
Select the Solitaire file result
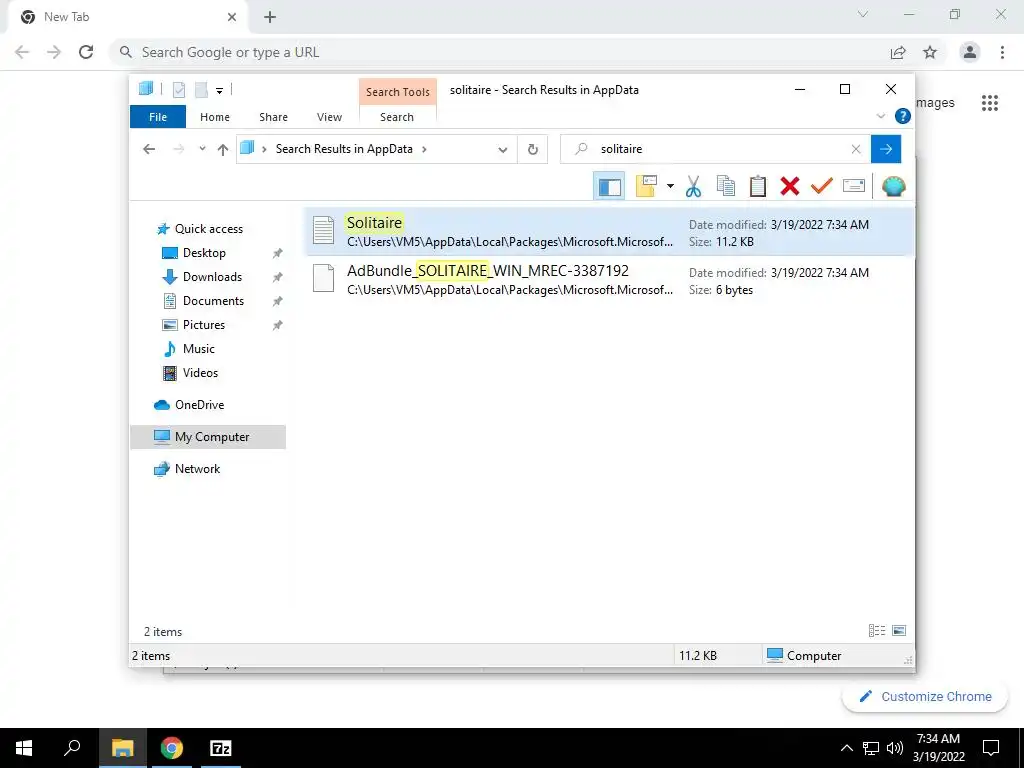pyautogui.click(x=610, y=232)
